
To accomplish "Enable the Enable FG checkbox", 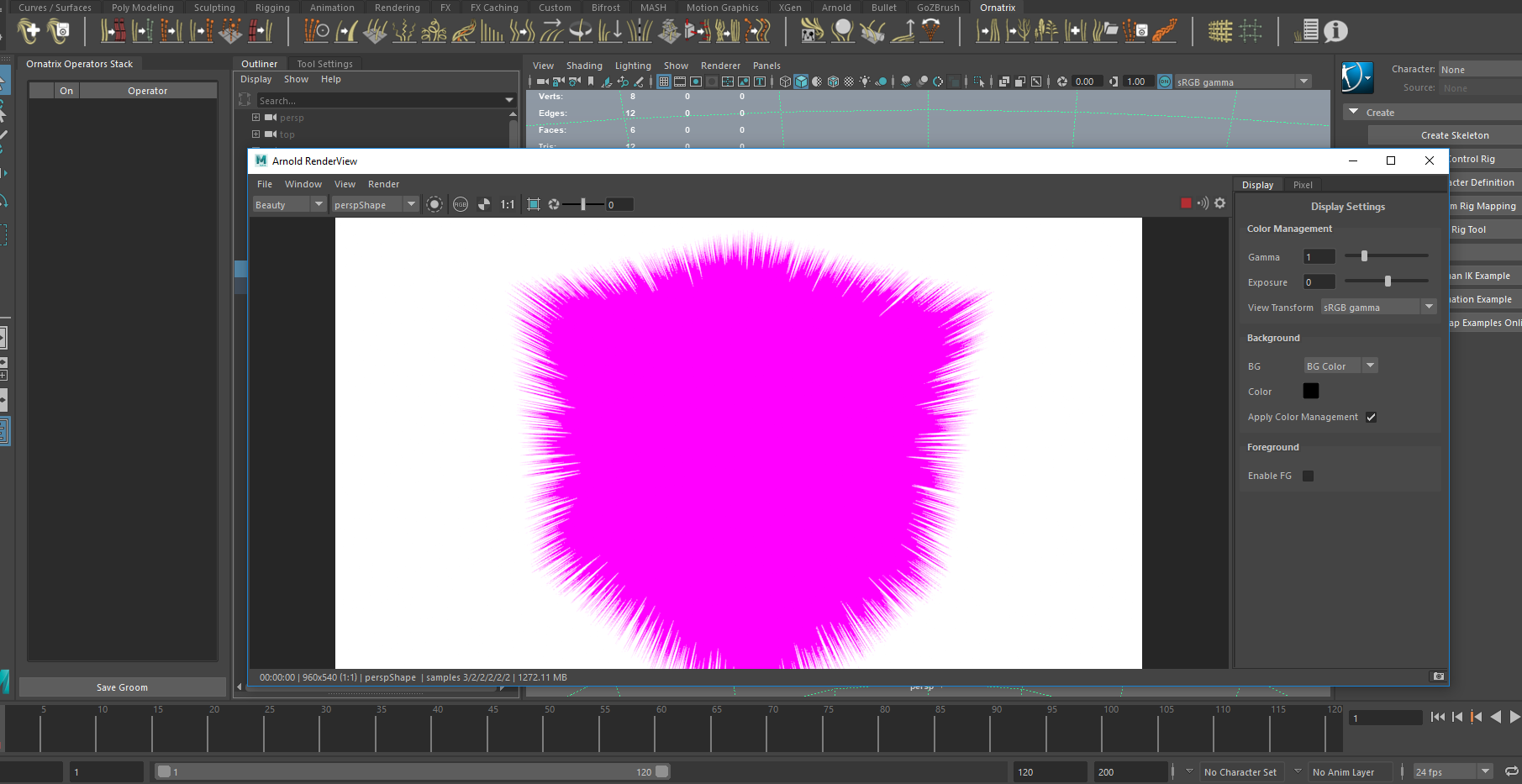I will click(1308, 476).
